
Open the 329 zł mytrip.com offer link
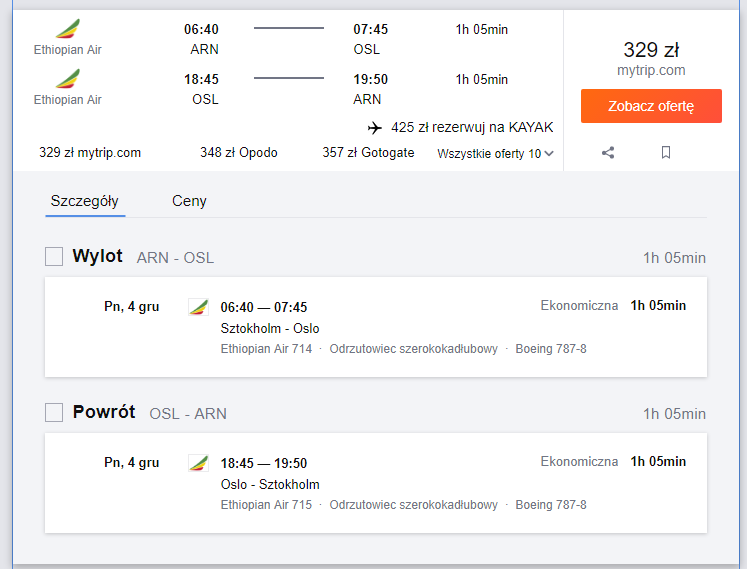pyautogui.click(x=90, y=152)
